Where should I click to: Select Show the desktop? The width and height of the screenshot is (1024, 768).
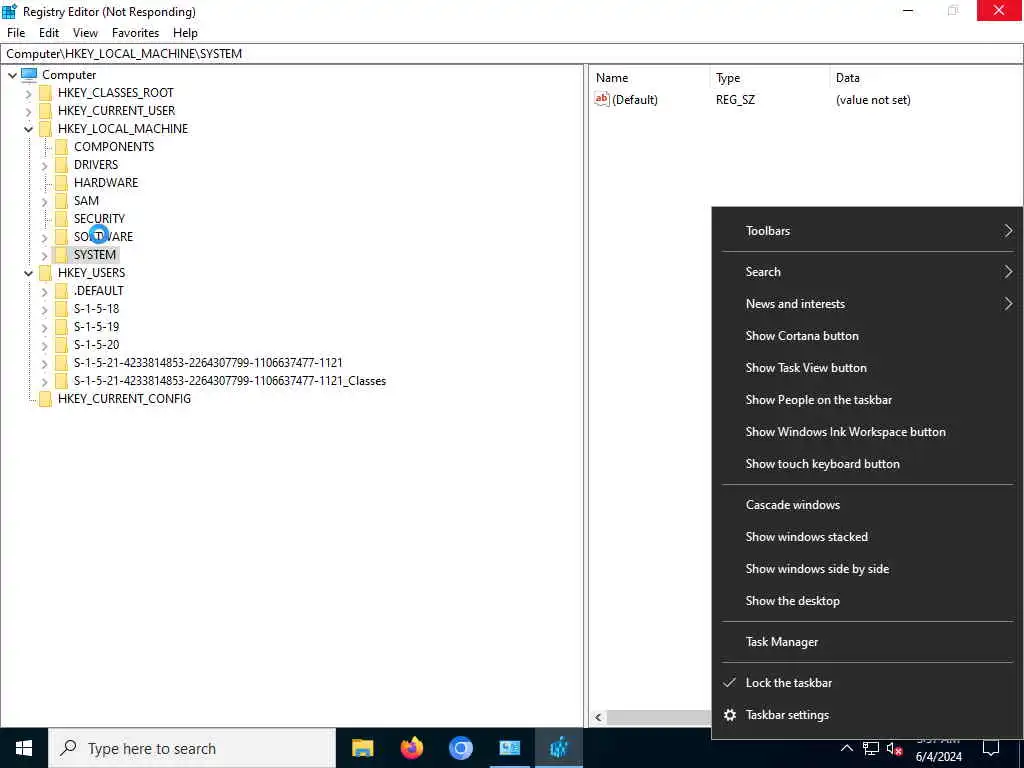(x=867, y=601)
